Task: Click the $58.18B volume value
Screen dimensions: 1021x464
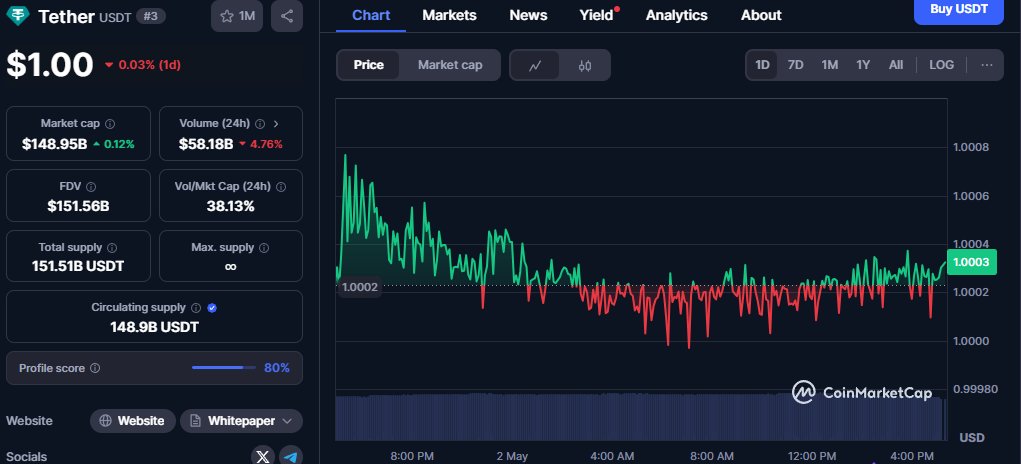Action: (x=206, y=144)
